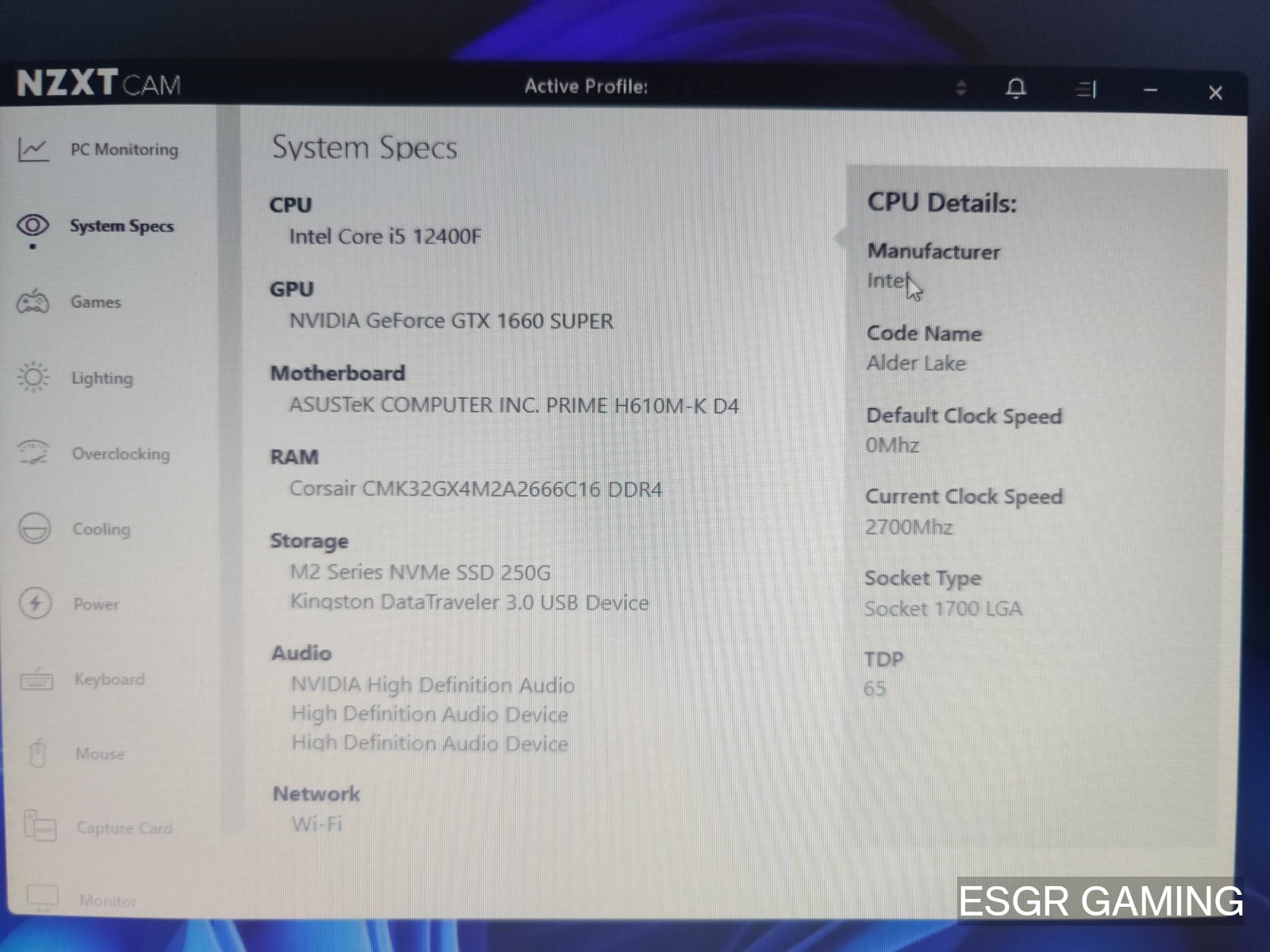1270x952 pixels.
Task: Open Capture Card icon in sidebar
Action: (x=40, y=826)
